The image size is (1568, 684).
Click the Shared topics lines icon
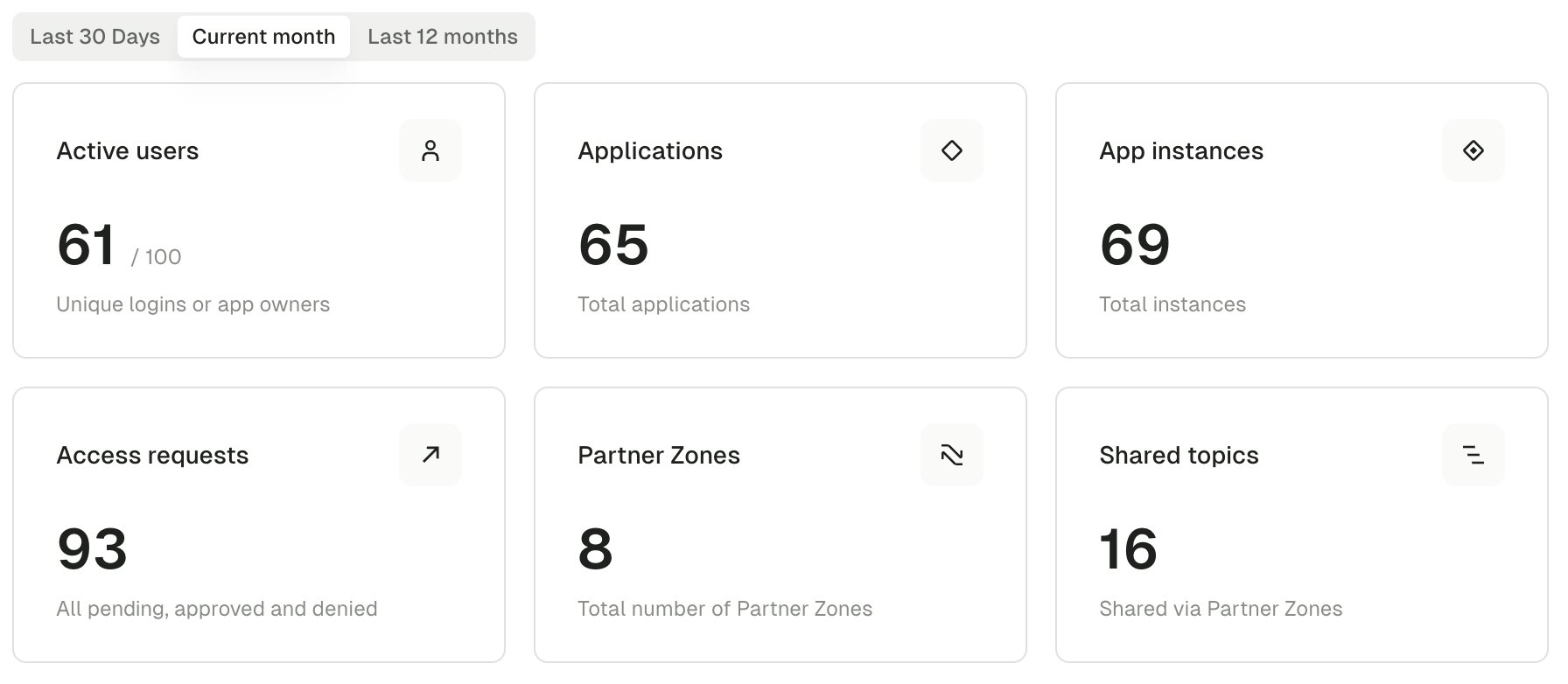coord(1473,455)
